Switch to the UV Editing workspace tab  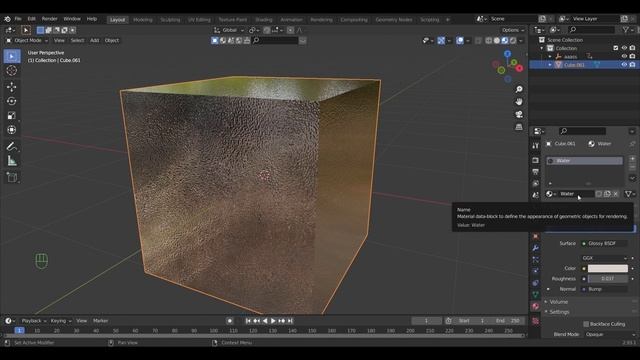pos(199,20)
